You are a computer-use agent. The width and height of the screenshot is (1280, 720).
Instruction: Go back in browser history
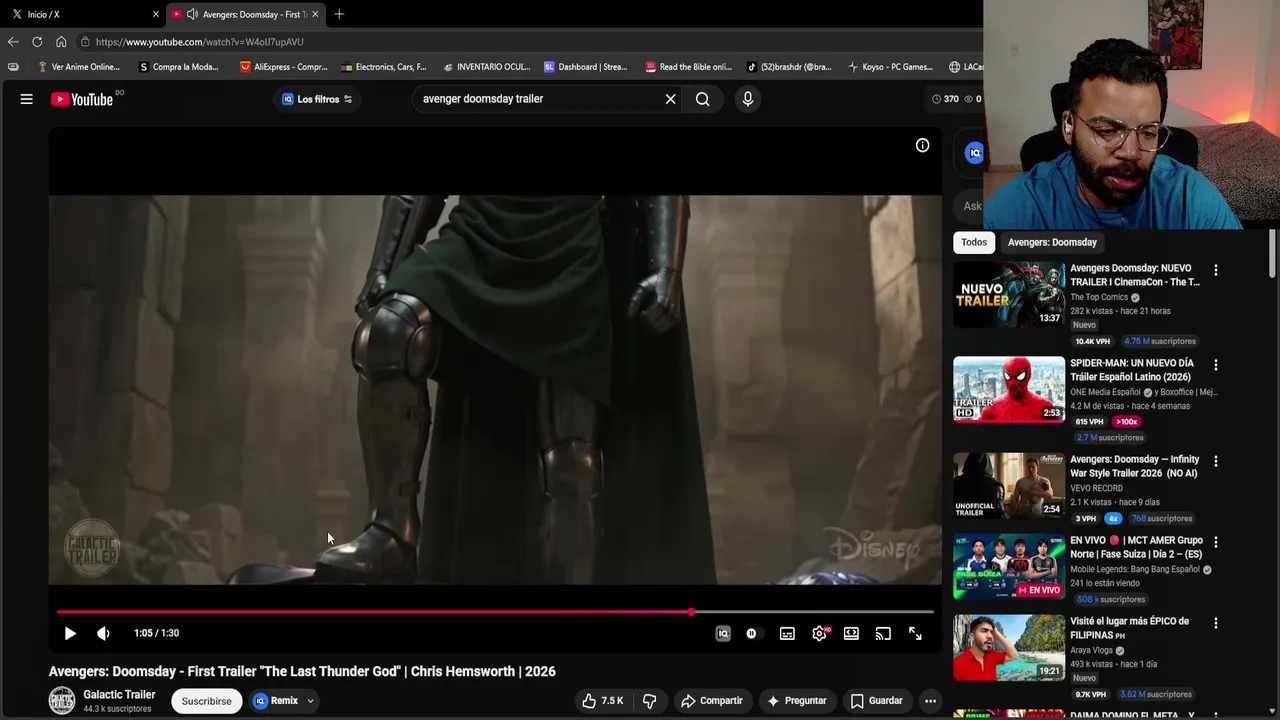coord(13,42)
